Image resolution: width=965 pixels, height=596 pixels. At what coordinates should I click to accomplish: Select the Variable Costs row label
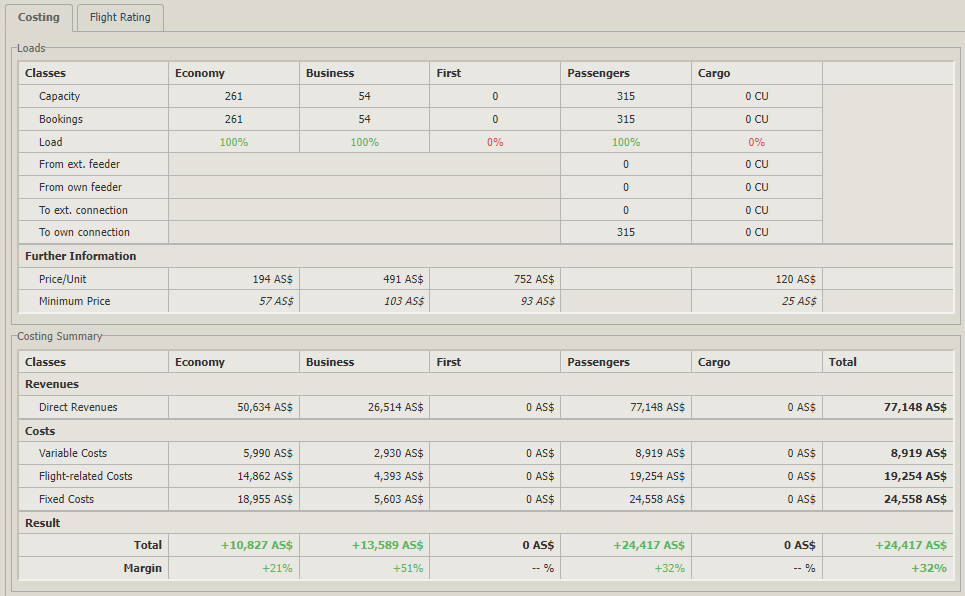73,453
